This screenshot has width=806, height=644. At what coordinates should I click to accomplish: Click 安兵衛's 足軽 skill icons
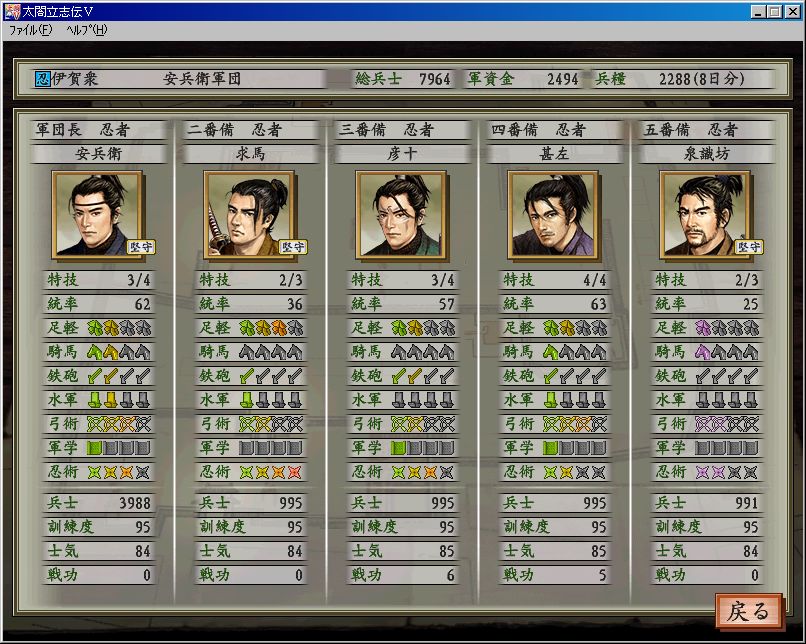tap(119, 328)
